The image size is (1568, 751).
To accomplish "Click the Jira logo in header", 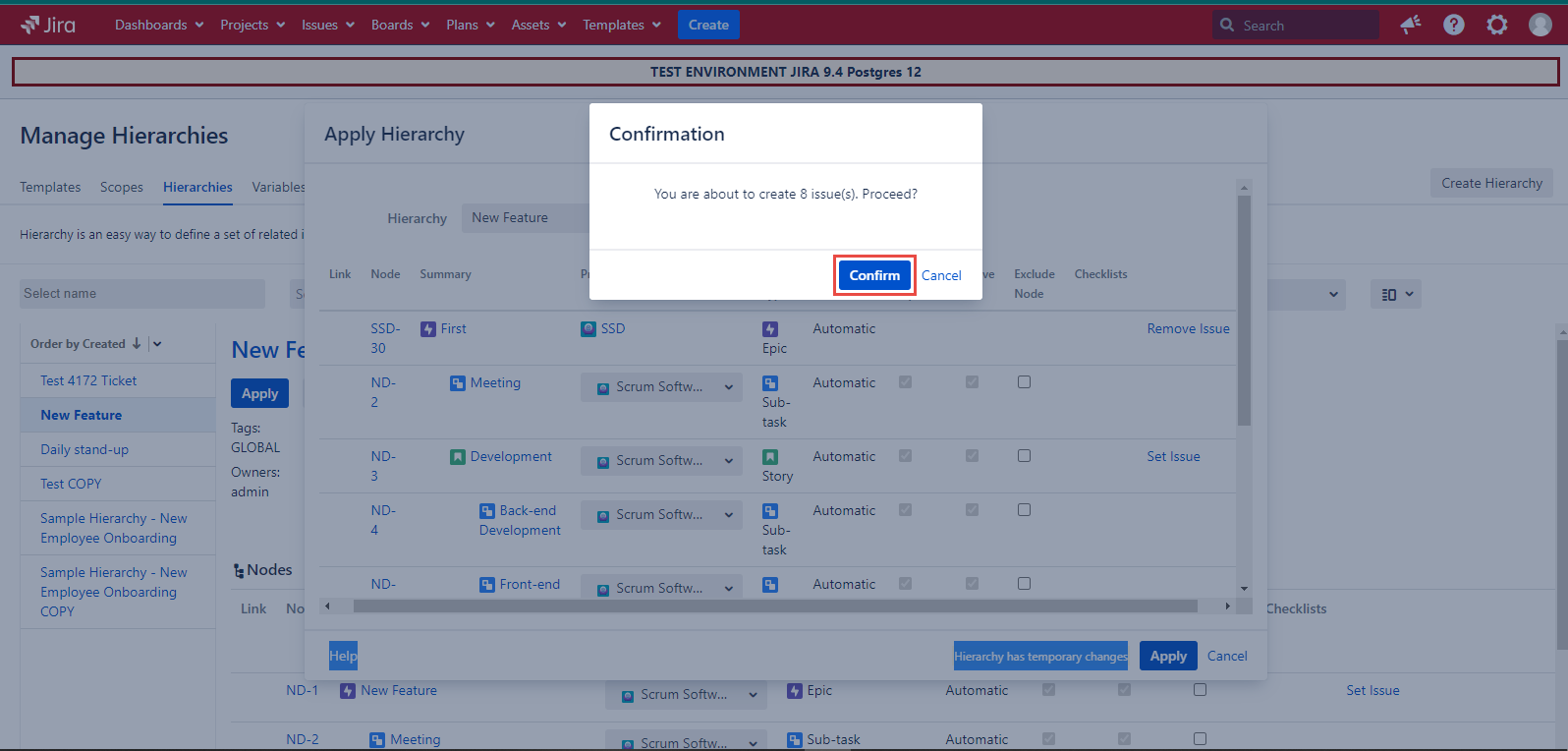I will pyautogui.click(x=48, y=25).
